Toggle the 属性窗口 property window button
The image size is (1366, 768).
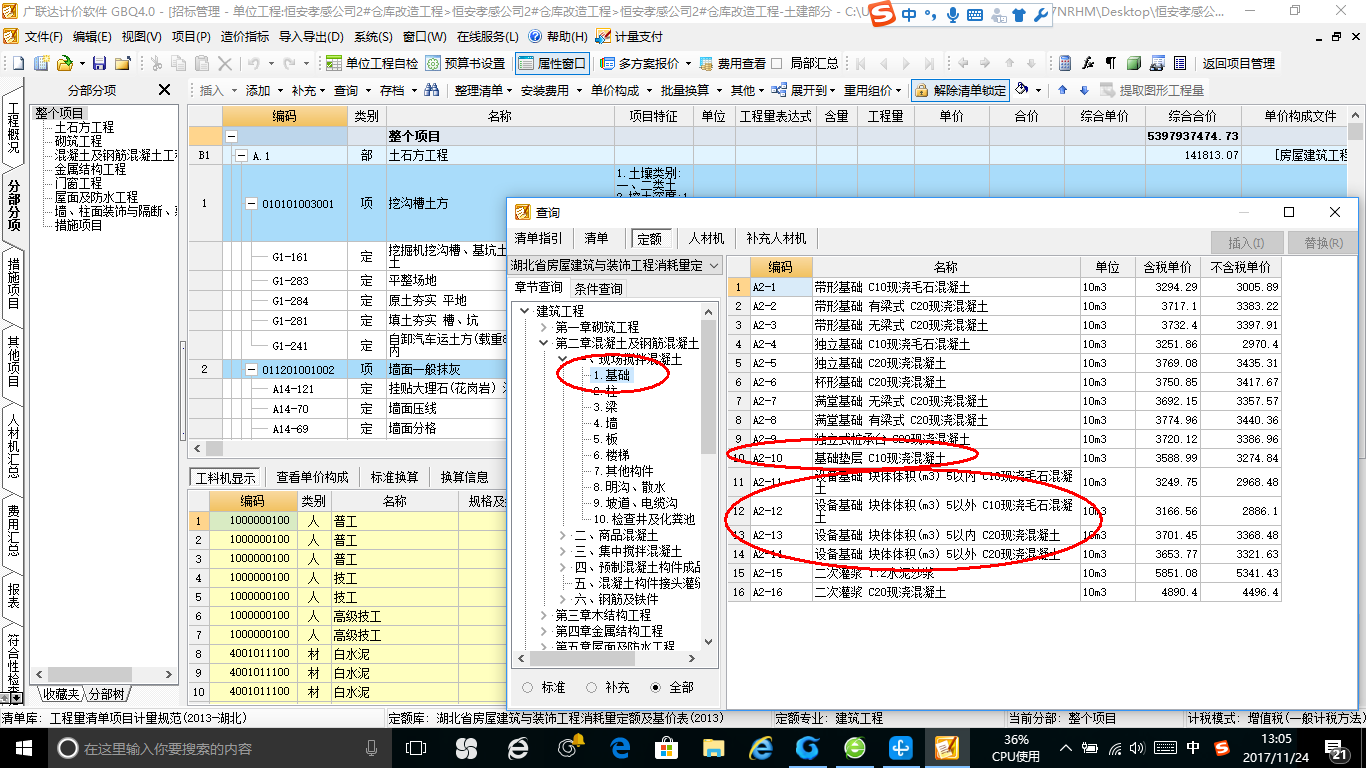point(553,63)
